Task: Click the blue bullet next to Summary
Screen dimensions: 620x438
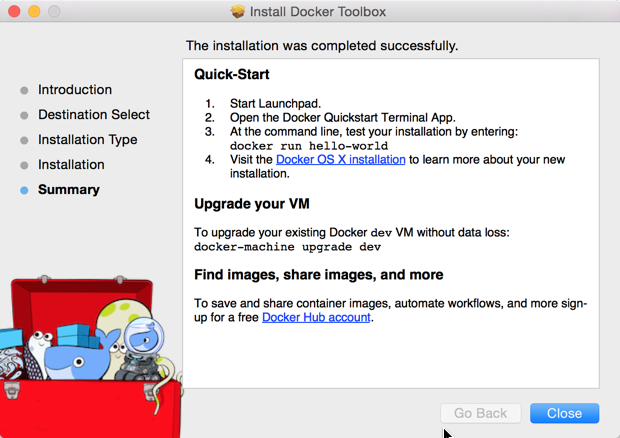Action: click(24, 190)
